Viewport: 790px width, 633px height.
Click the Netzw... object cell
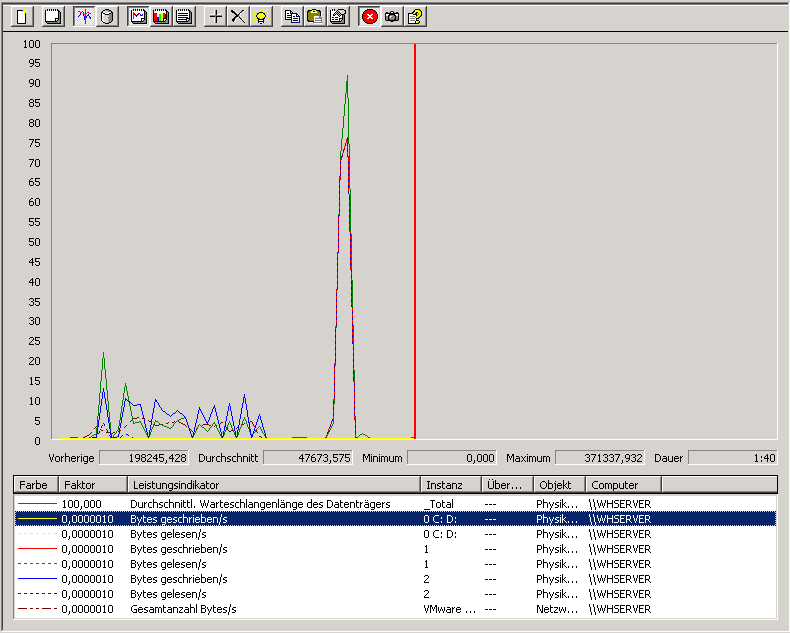coord(557,609)
